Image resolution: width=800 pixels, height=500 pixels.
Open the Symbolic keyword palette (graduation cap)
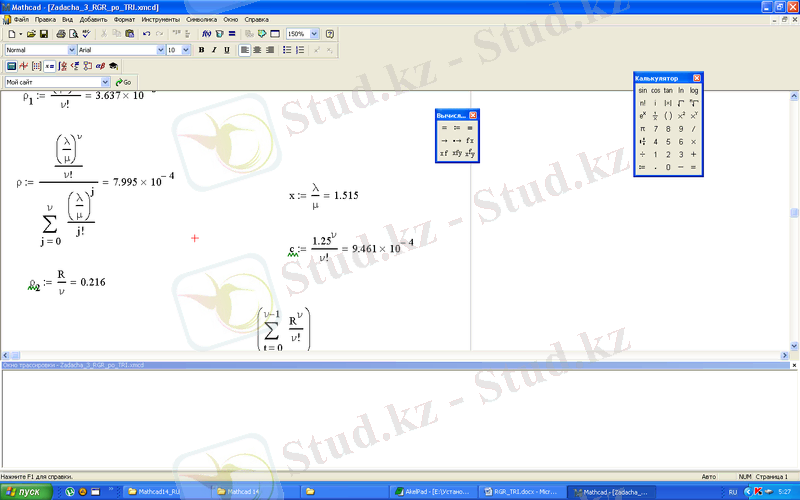click(113, 66)
